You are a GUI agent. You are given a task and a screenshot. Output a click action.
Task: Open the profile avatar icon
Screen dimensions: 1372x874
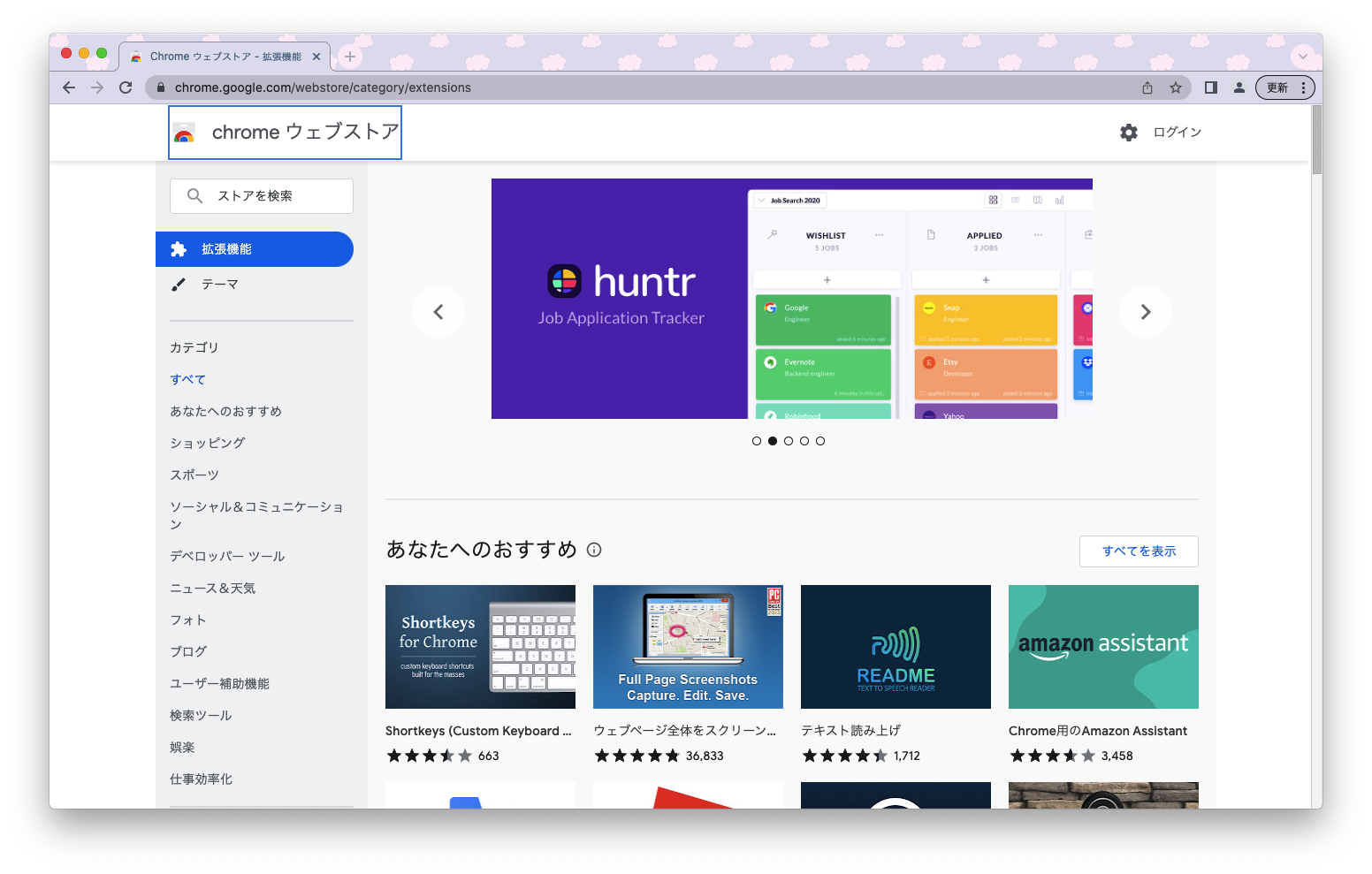1239,87
